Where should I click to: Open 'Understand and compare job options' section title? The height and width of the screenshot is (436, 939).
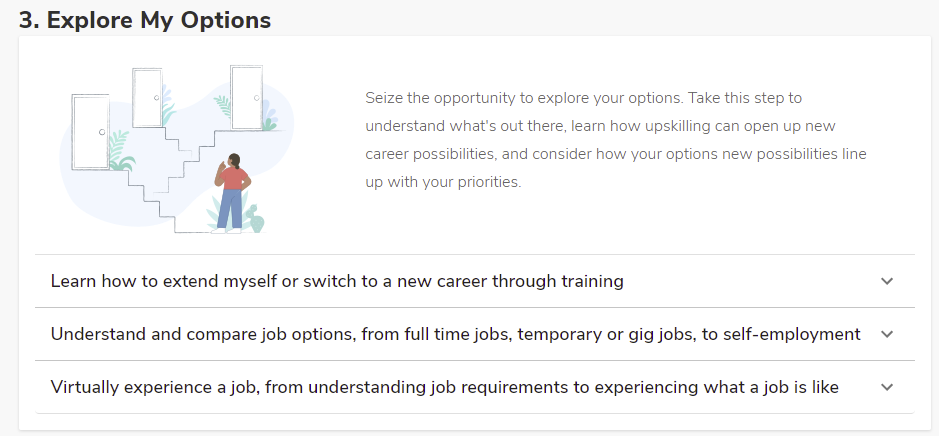point(455,334)
